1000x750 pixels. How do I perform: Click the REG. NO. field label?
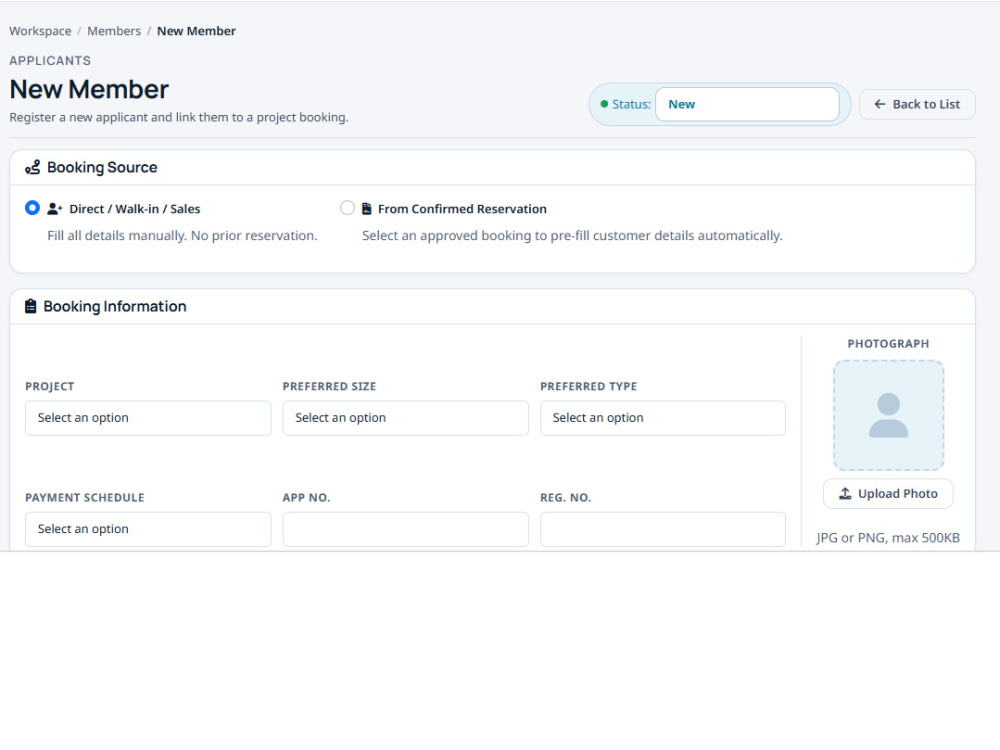point(565,497)
